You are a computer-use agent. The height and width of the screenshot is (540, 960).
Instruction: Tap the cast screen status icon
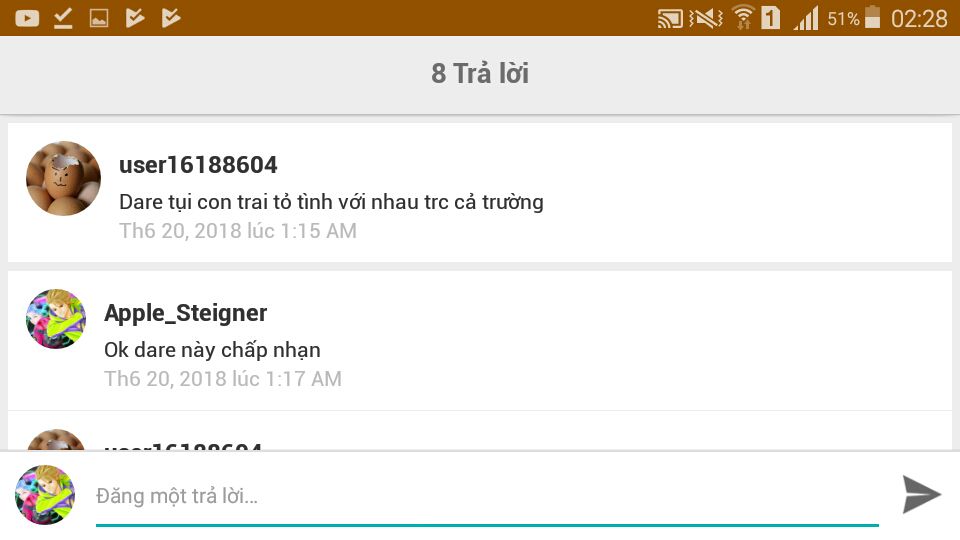click(670, 18)
